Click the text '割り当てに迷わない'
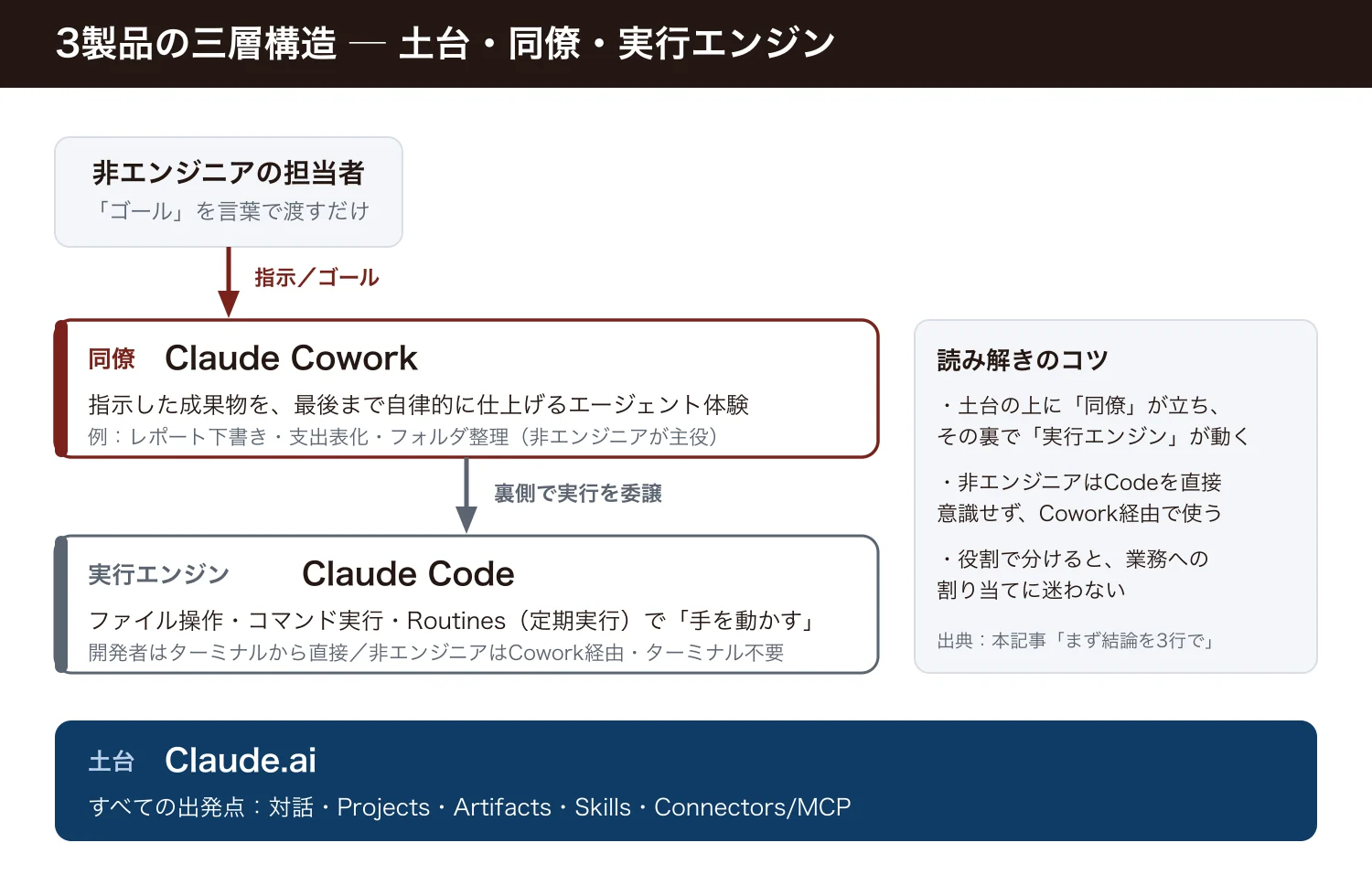 [x=1032, y=590]
